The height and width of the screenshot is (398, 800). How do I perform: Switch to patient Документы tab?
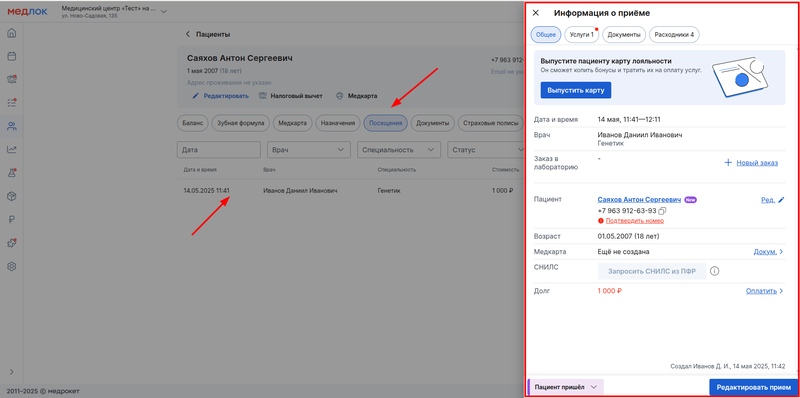tap(433, 123)
